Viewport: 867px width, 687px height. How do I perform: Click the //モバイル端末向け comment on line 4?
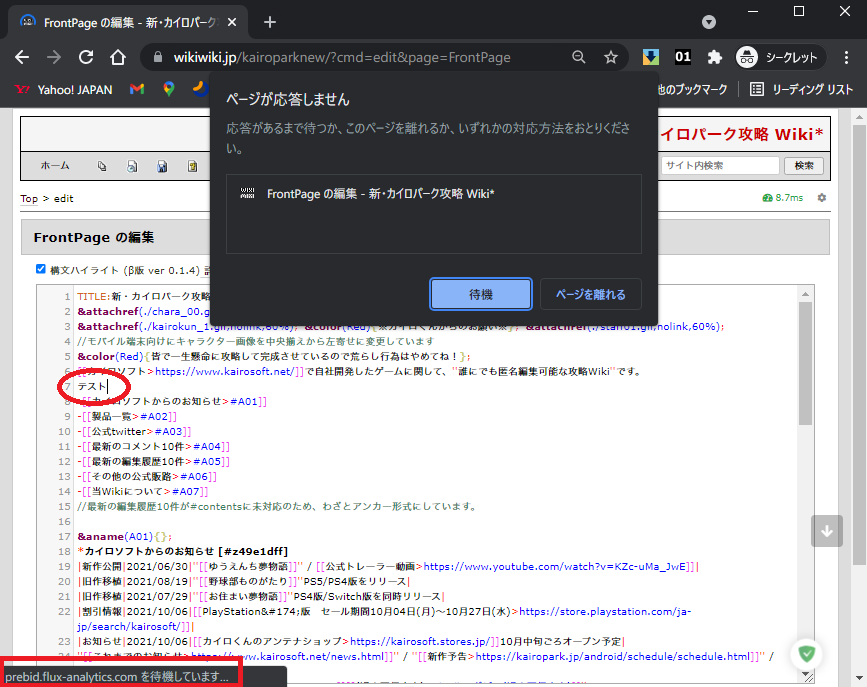point(255,341)
